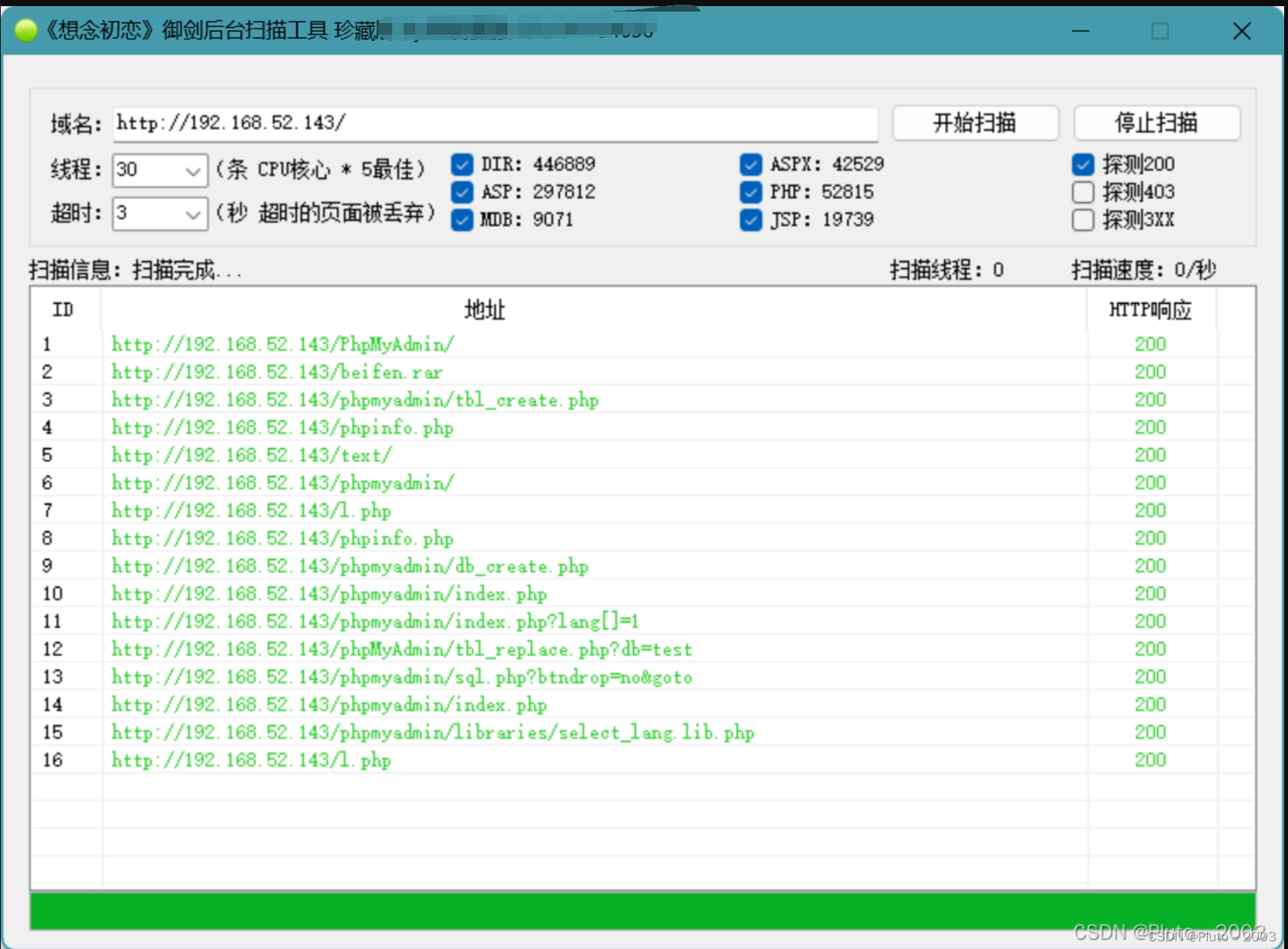
Task: Select row 8 phpinfo.php URL
Action: [x=282, y=538]
